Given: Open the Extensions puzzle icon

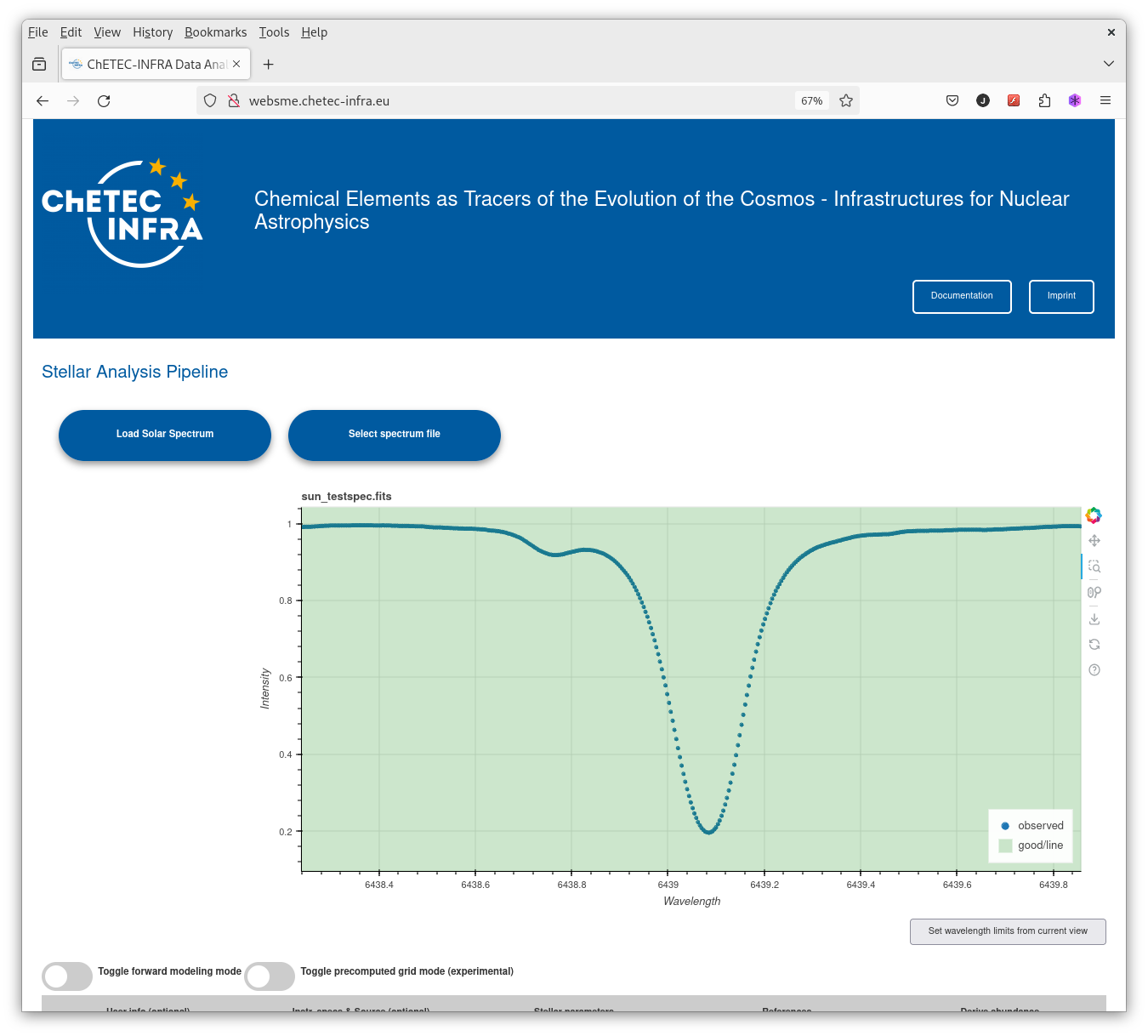Looking at the screenshot, I should click(1044, 100).
